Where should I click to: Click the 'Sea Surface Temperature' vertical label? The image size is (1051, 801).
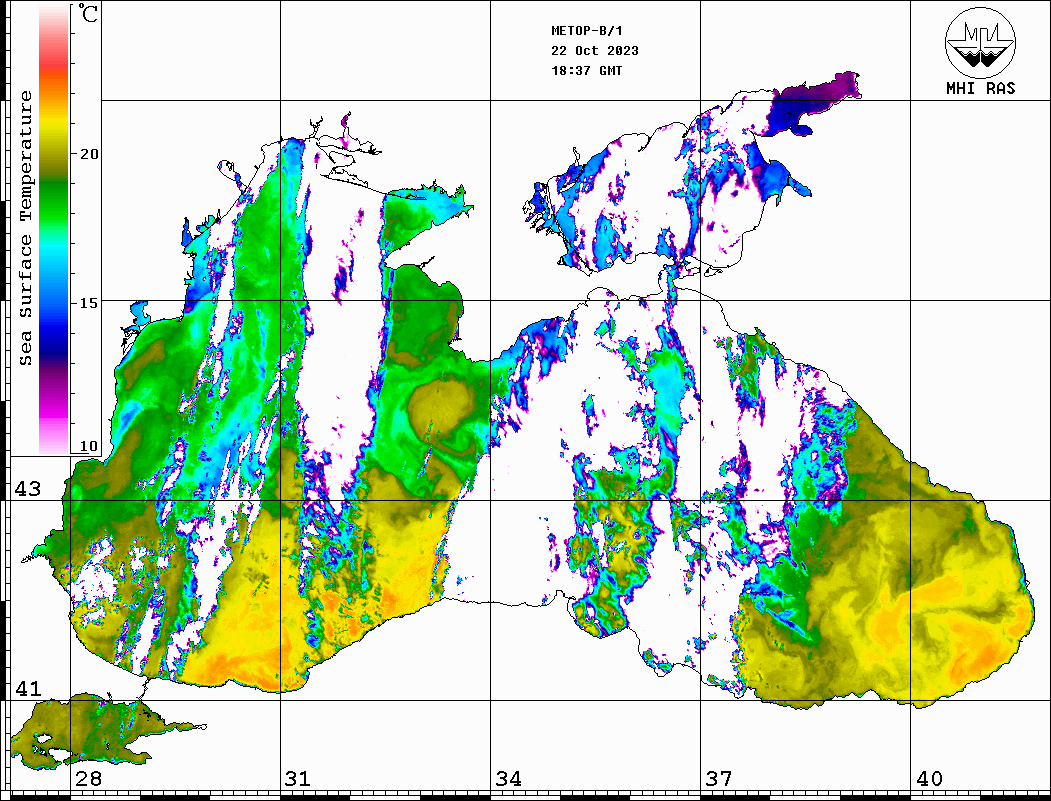point(26,228)
